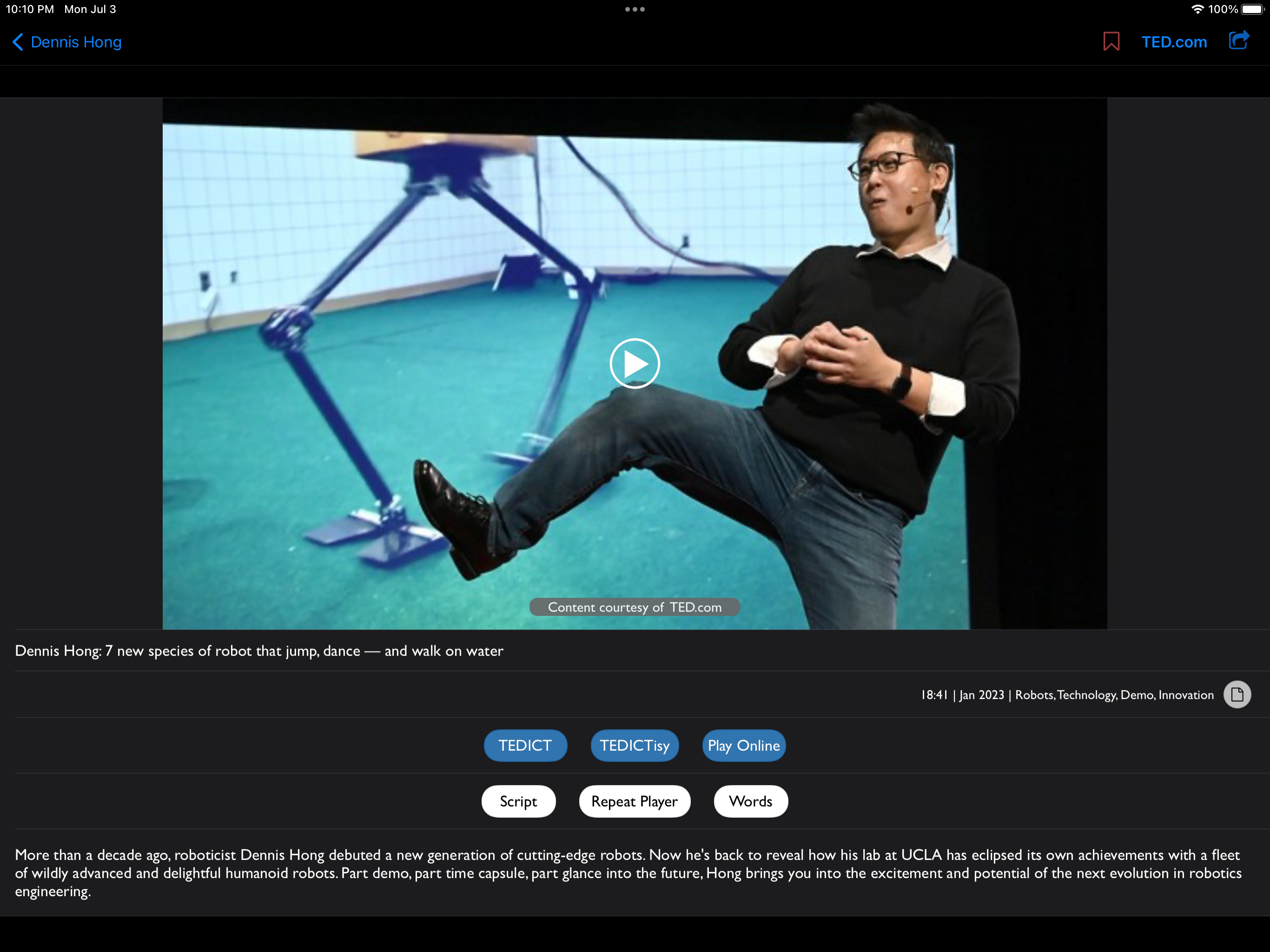Tap the Content courtesy of TED.com label
The image size is (1270, 952).
(x=635, y=607)
